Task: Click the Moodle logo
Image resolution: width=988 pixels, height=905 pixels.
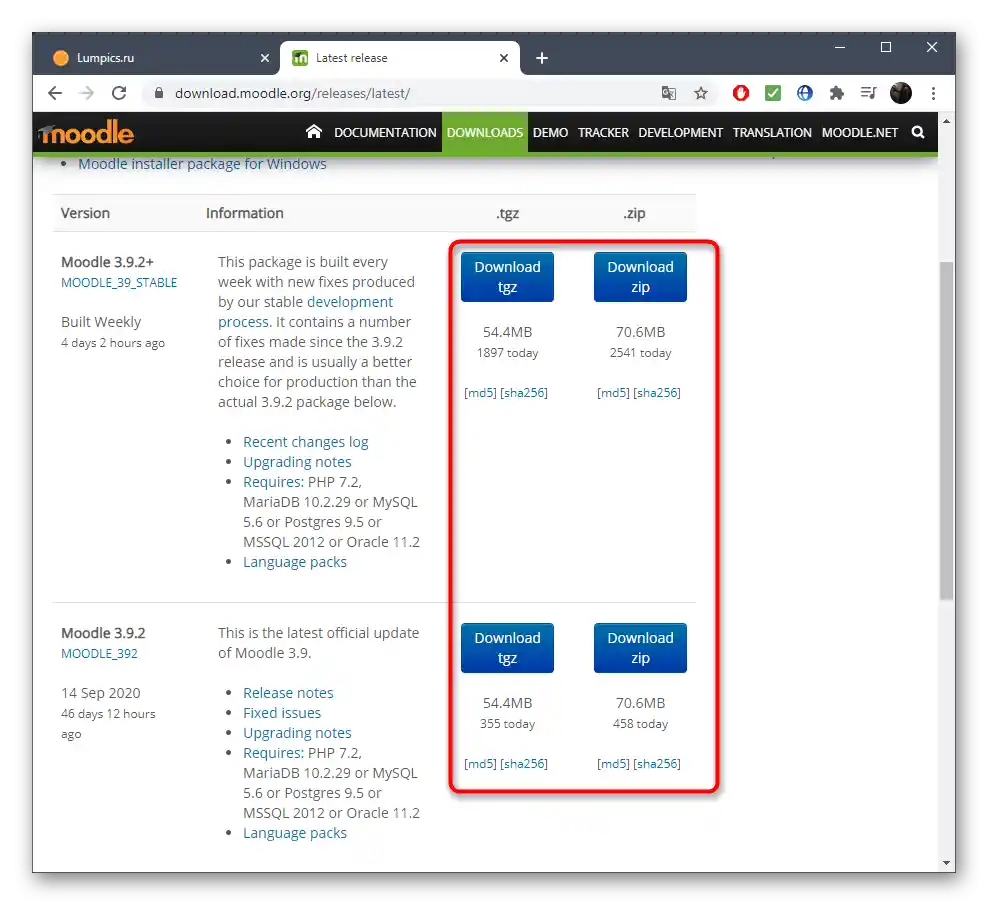Action: (x=86, y=133)
